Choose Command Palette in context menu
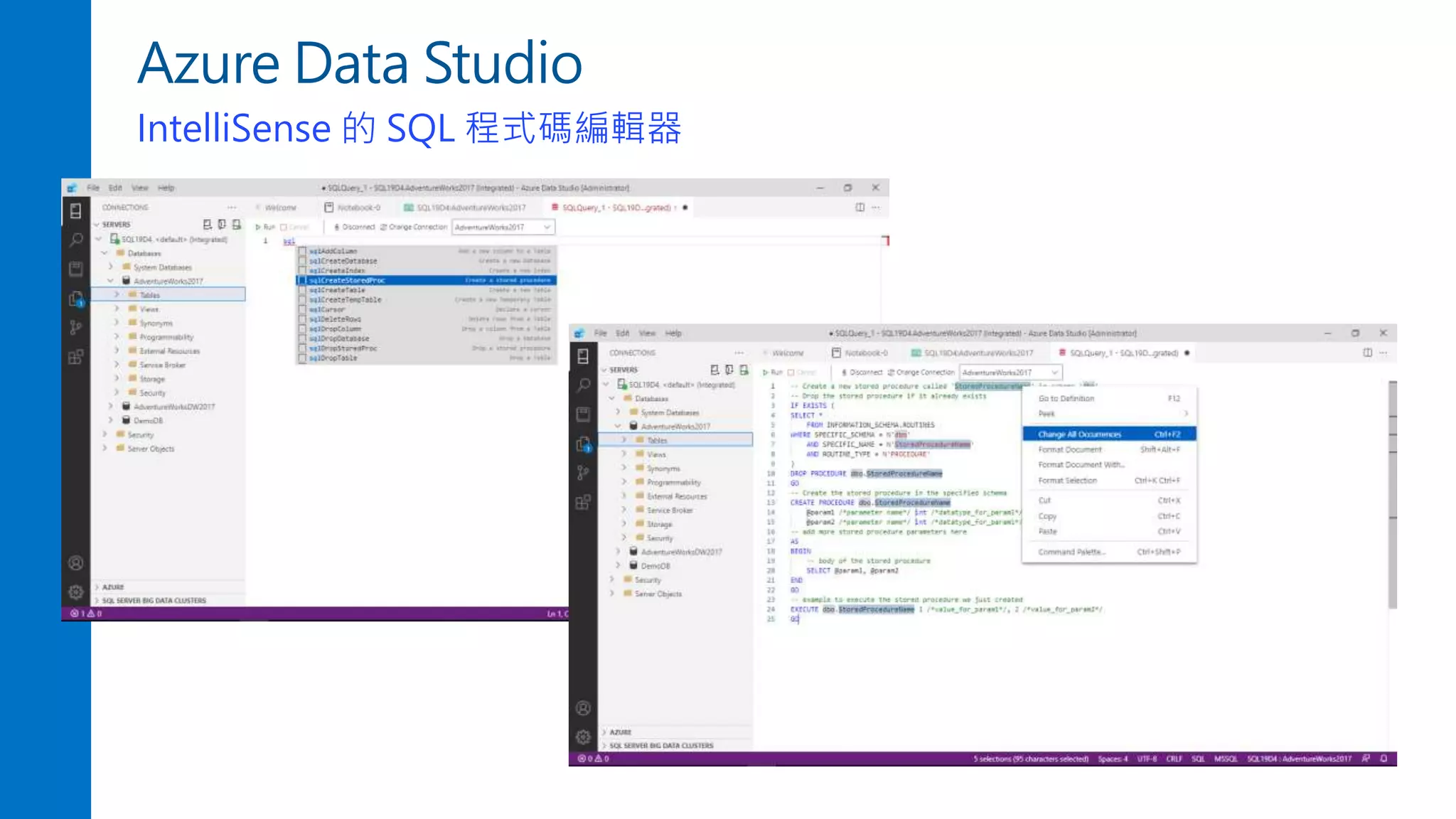Screen dimensions: 1456x819 pos(1109,552)
